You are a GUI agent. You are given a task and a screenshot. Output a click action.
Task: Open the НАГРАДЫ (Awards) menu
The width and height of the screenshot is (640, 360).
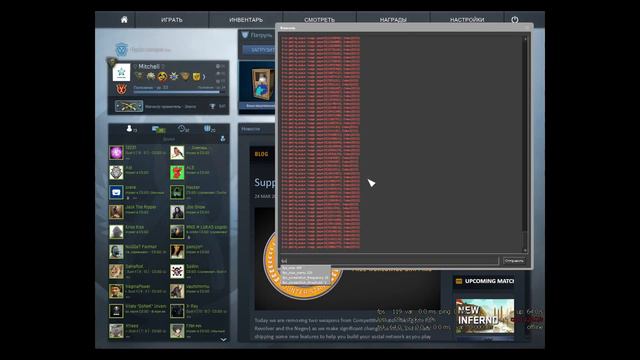393,20
